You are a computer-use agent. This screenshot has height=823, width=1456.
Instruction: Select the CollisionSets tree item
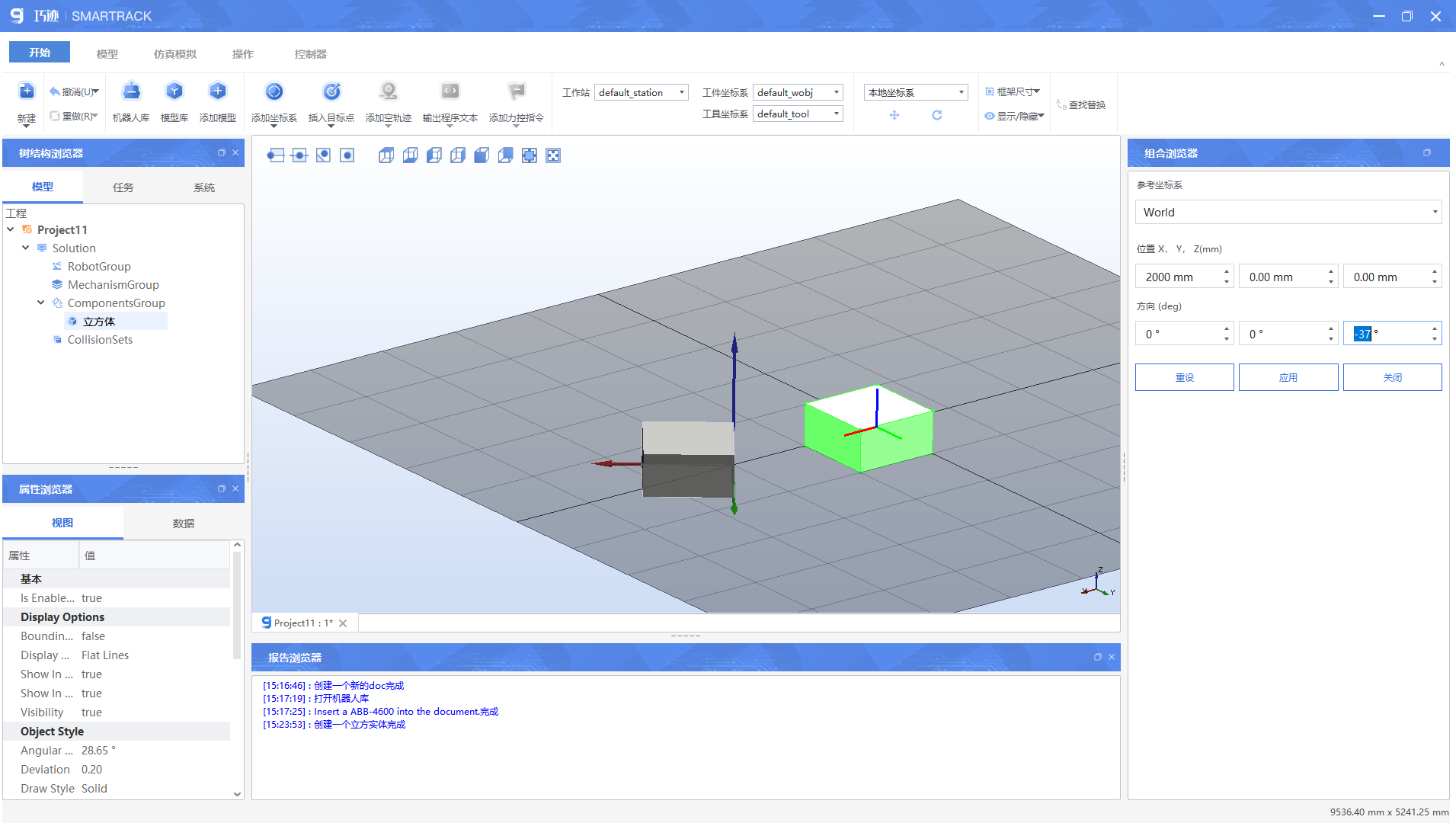(x=100, y=339)
